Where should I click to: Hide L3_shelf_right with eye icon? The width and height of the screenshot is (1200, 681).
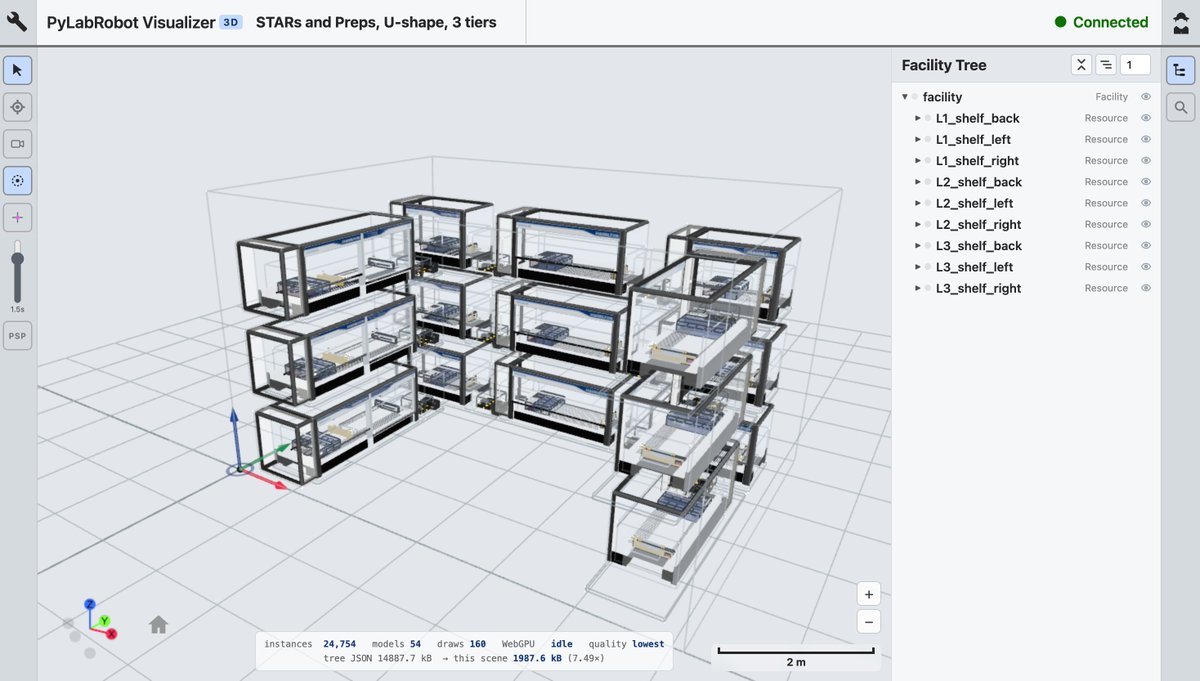[1146, 288]
